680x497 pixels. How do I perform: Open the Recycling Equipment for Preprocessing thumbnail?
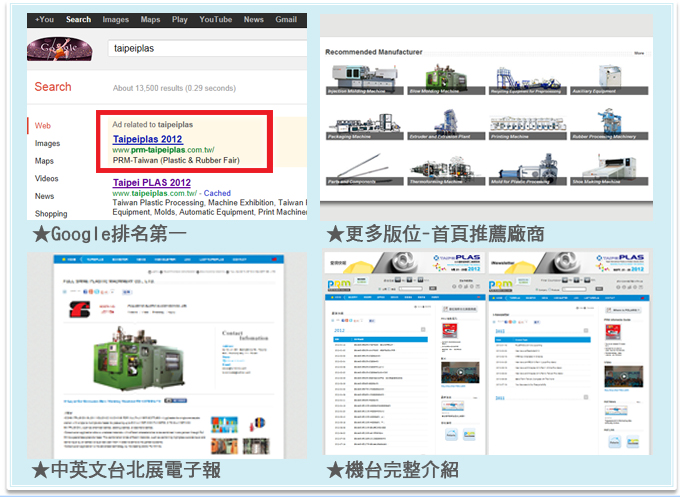coord(528,79)
